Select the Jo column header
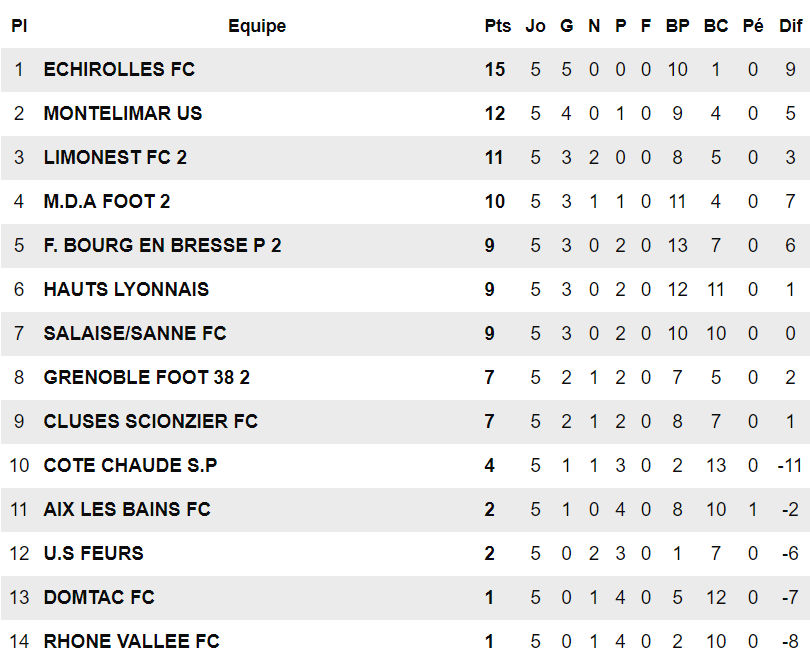Image resolution: width=810 pixels, height=667 pixels. [536, 27]
